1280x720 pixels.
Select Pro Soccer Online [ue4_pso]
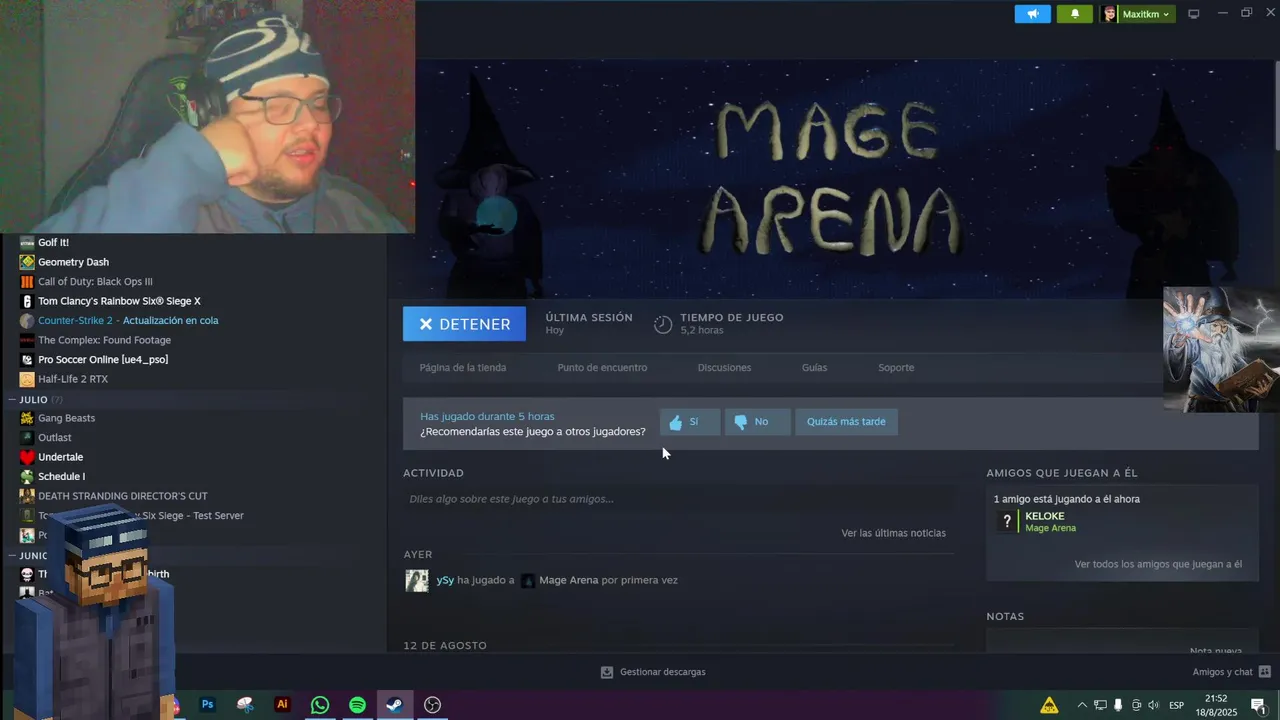click(103, 359)
